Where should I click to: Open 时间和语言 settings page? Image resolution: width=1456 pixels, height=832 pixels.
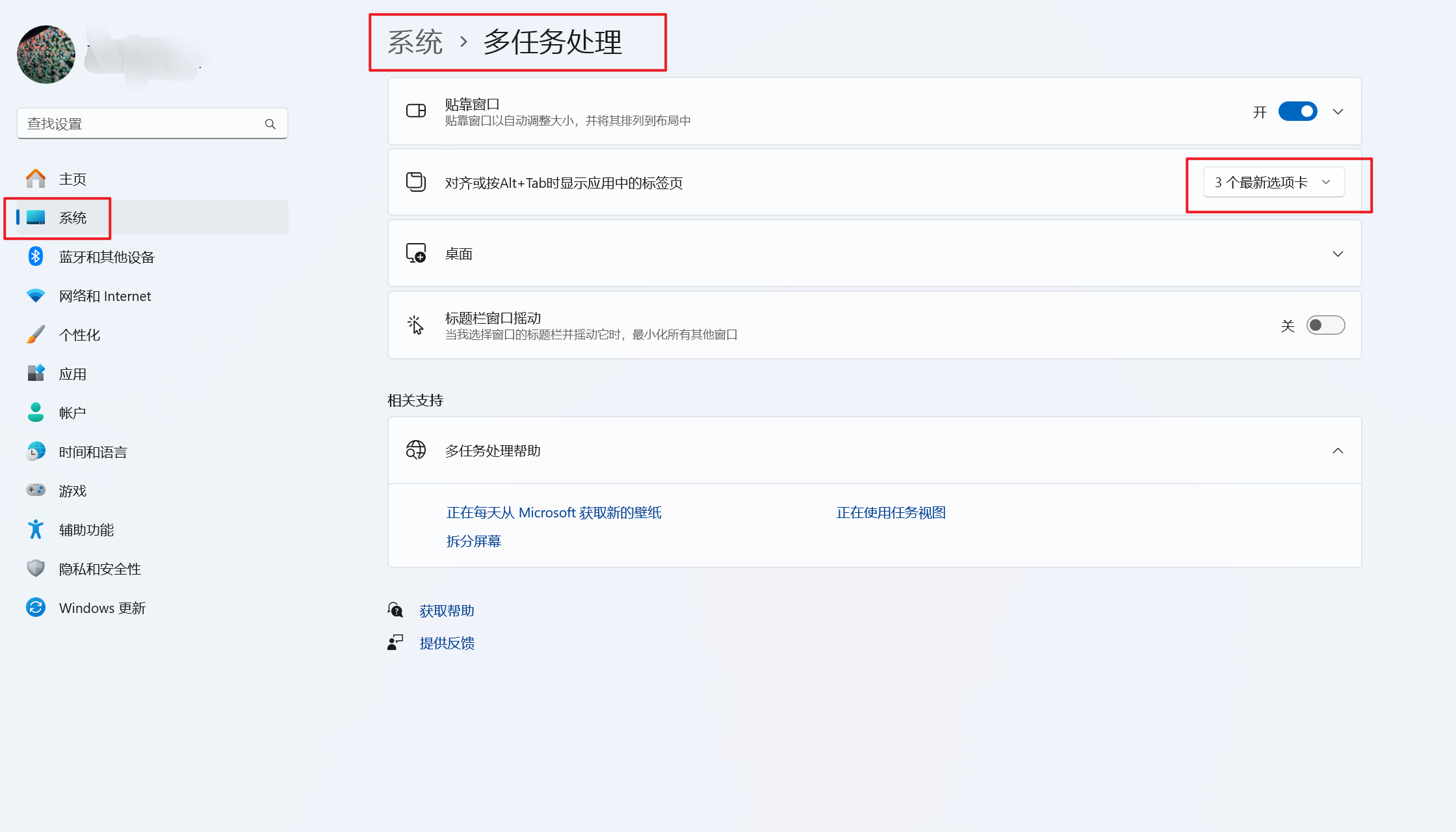click(92, 452)
